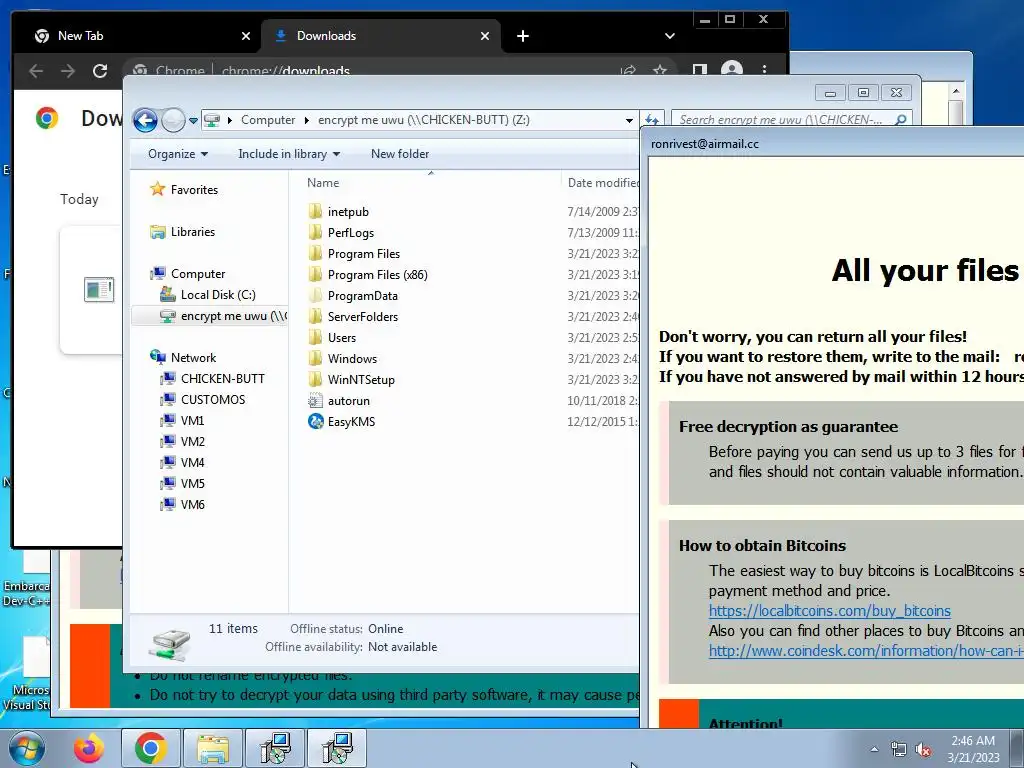Open Firefox from the taskbar

(x=89, y=748)
